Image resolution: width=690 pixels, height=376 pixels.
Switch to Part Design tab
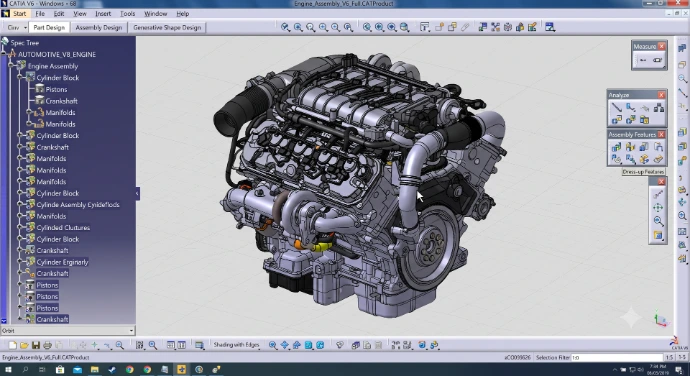(49, 27)
